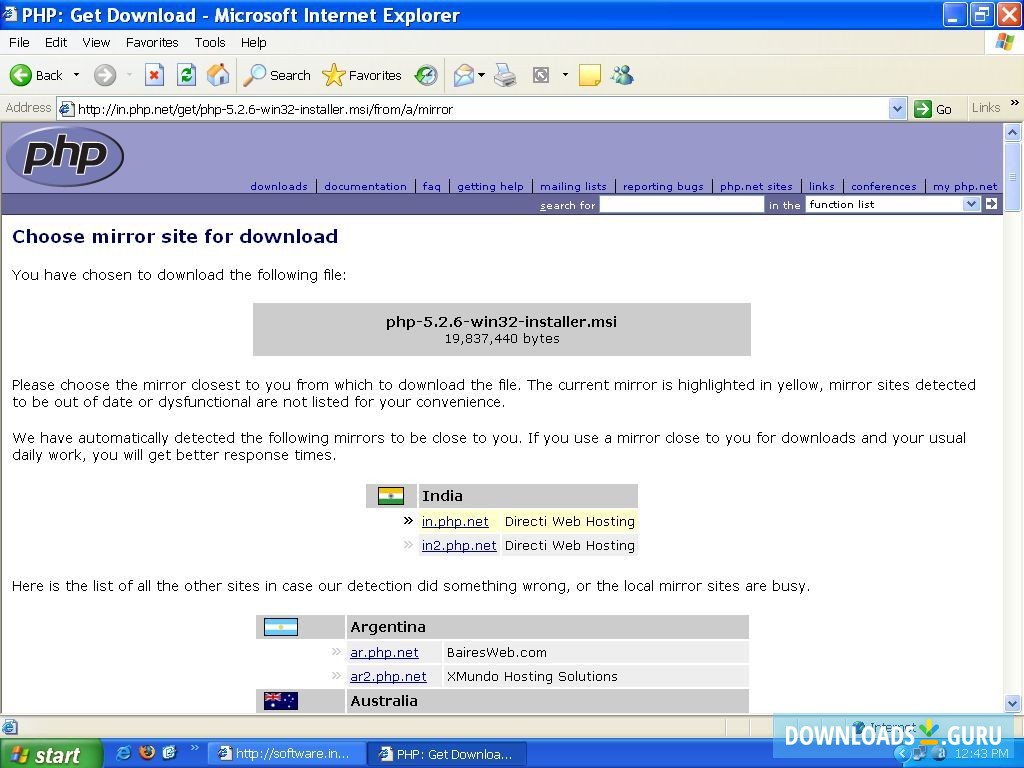
Task: Open the Favorites panel
Action: pyautogui.click(x=363, y=75)
